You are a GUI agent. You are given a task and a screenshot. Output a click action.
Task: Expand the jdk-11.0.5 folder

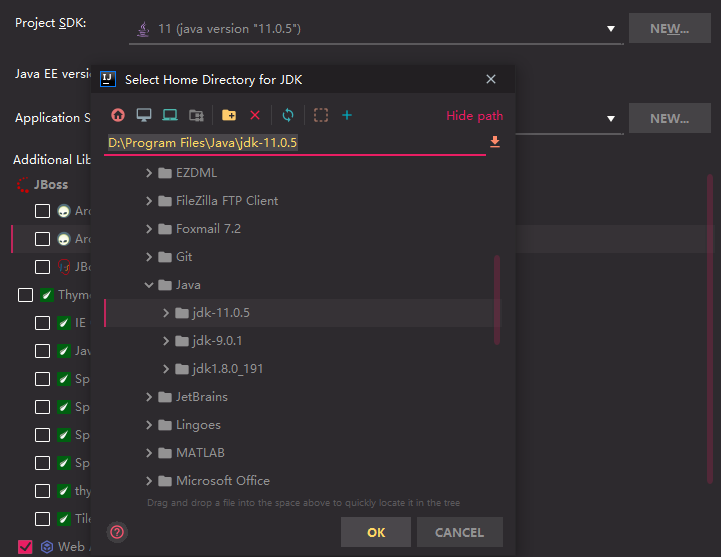(166, 313)
